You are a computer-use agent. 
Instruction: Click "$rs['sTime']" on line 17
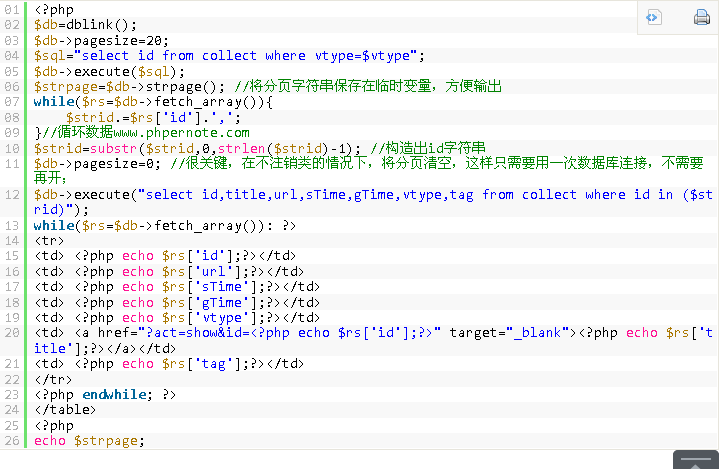point(209,287)
